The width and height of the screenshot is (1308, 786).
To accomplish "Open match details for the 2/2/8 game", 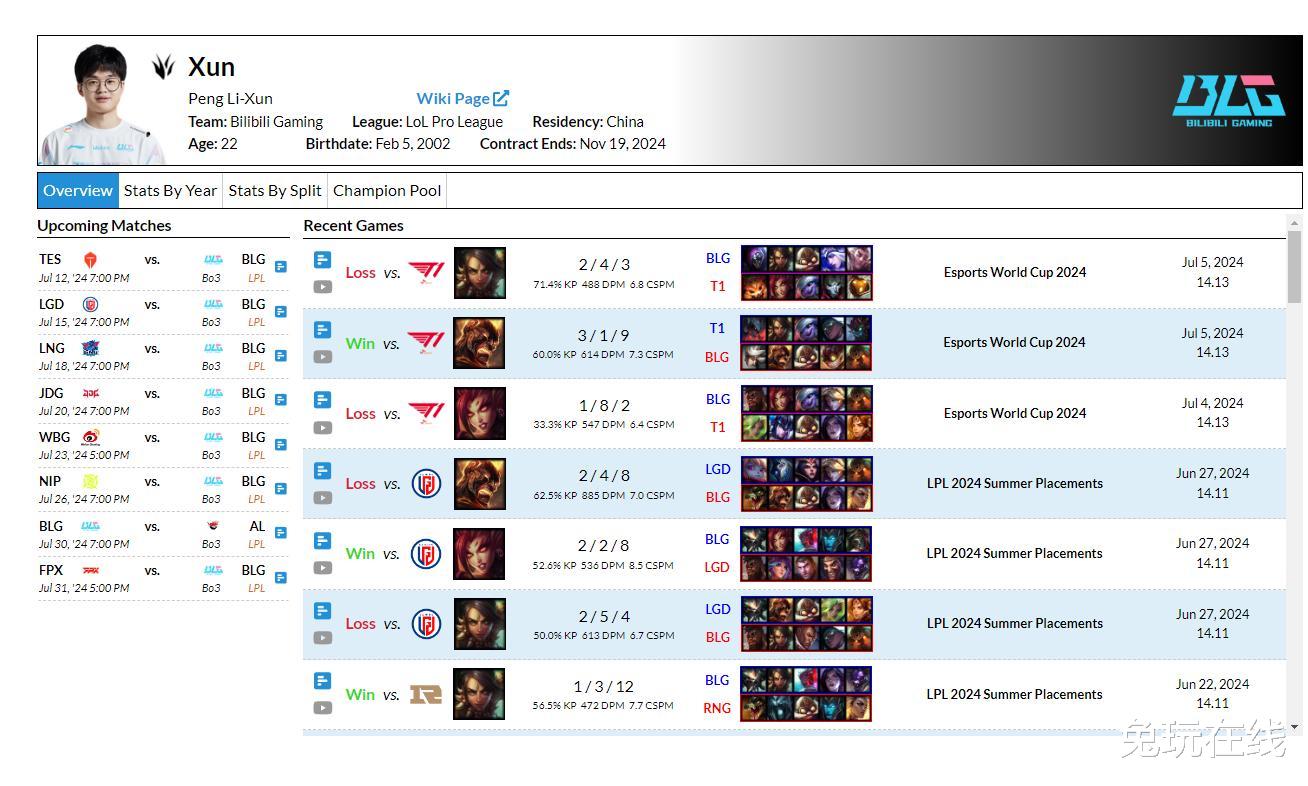I will coord(322,541).
